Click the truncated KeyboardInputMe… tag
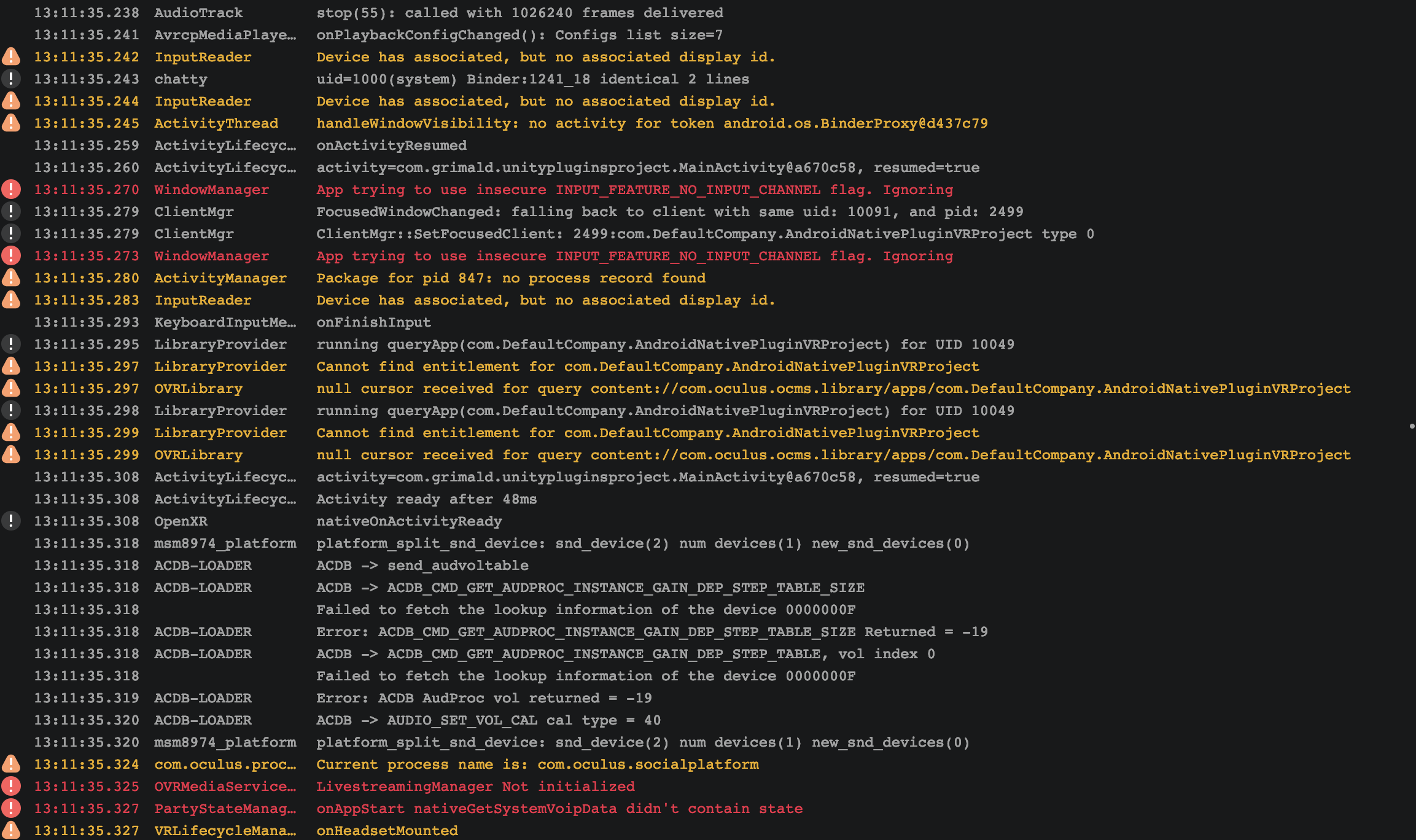1416x840 pixels. point(225,322)
